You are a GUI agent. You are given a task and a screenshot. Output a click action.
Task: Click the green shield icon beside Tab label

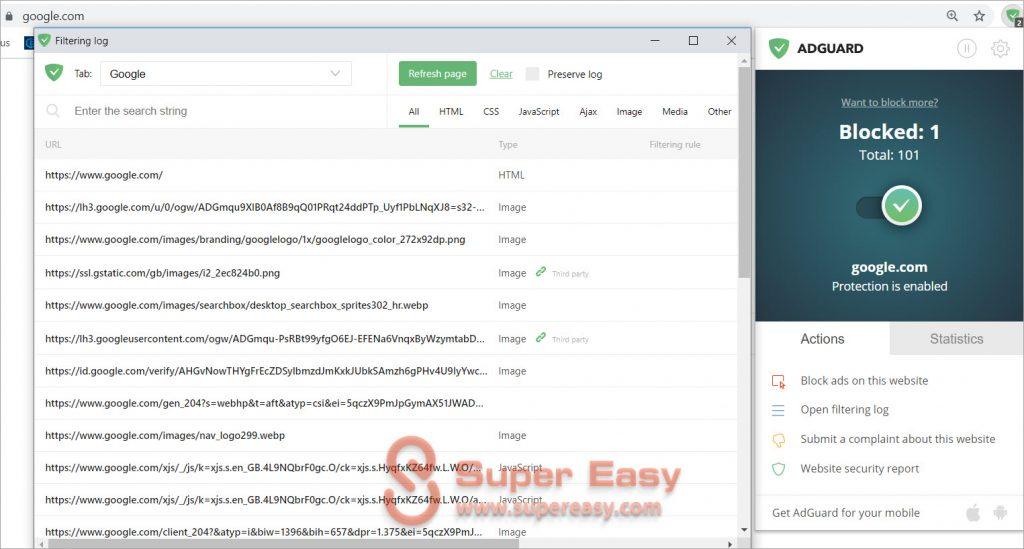coord(54,72)
